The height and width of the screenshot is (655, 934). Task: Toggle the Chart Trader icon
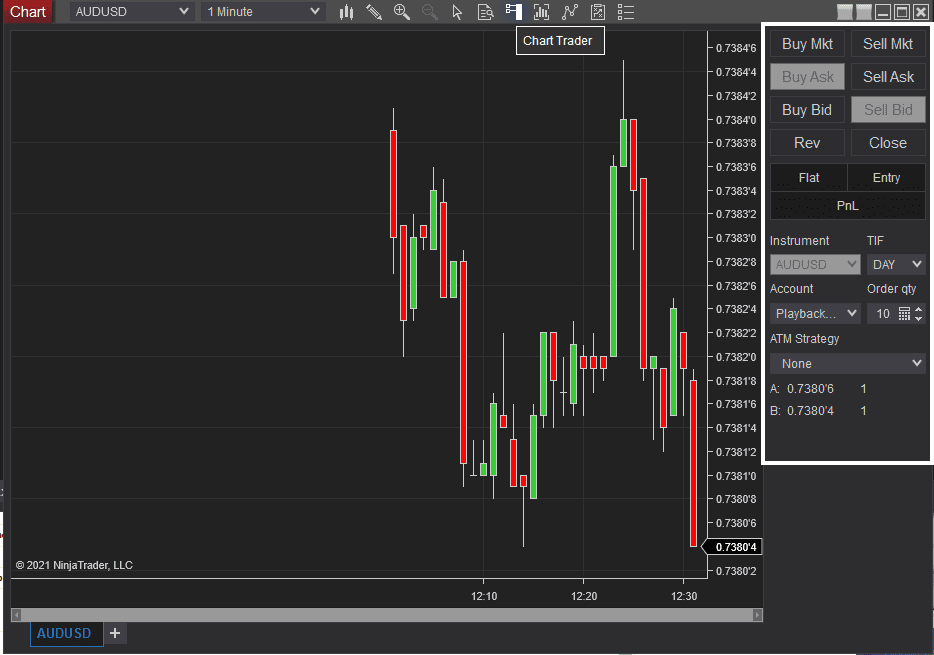click(513, 12)
